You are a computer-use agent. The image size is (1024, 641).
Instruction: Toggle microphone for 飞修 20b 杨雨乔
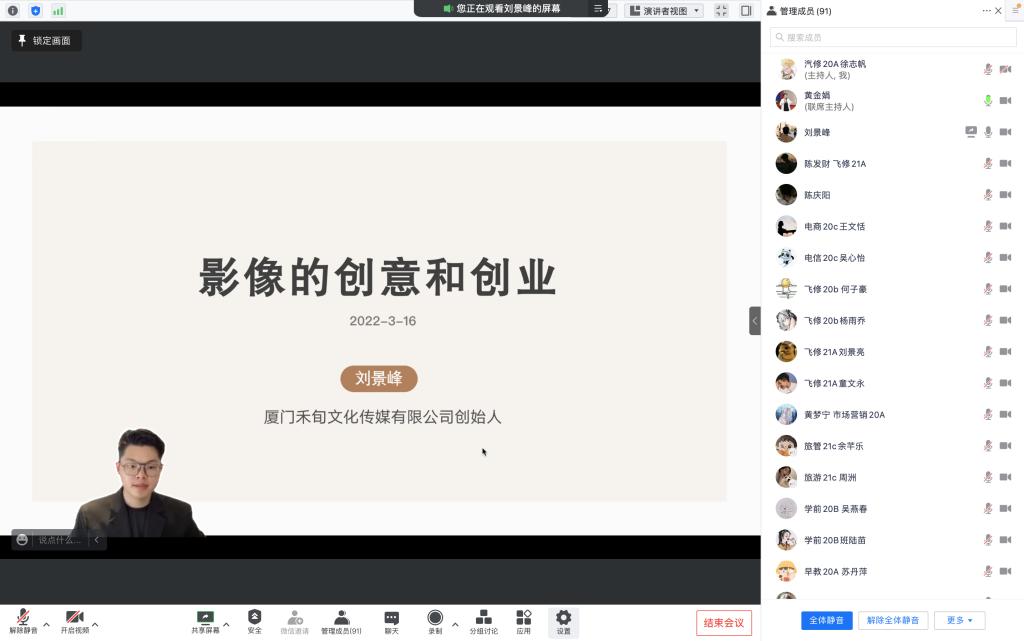pyautogui.click(x=988, y=320)
